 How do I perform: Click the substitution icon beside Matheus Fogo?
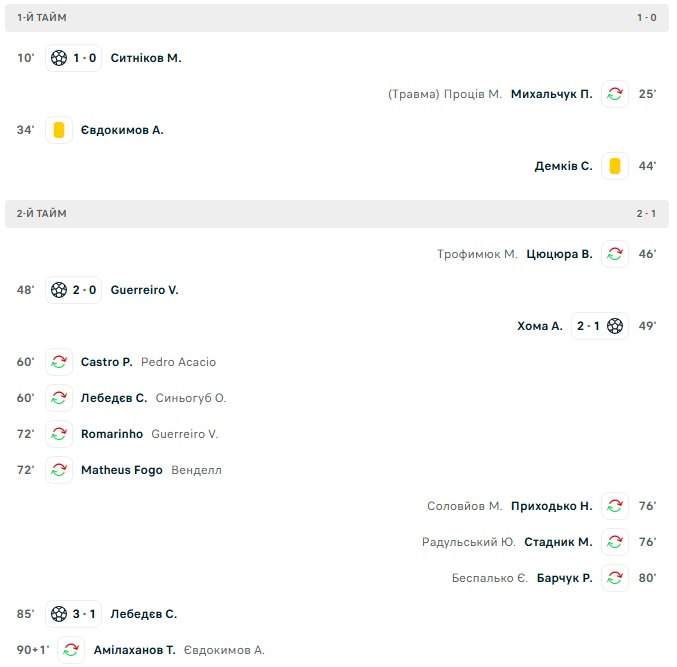click(x=59, y=470)
